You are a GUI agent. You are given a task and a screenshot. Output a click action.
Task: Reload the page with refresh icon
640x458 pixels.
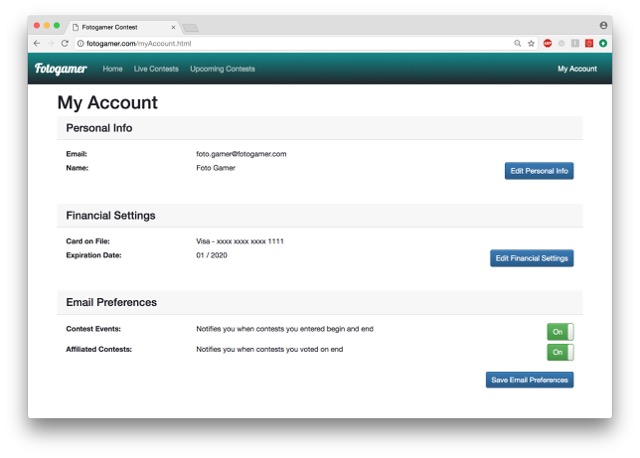coord(64,43)
